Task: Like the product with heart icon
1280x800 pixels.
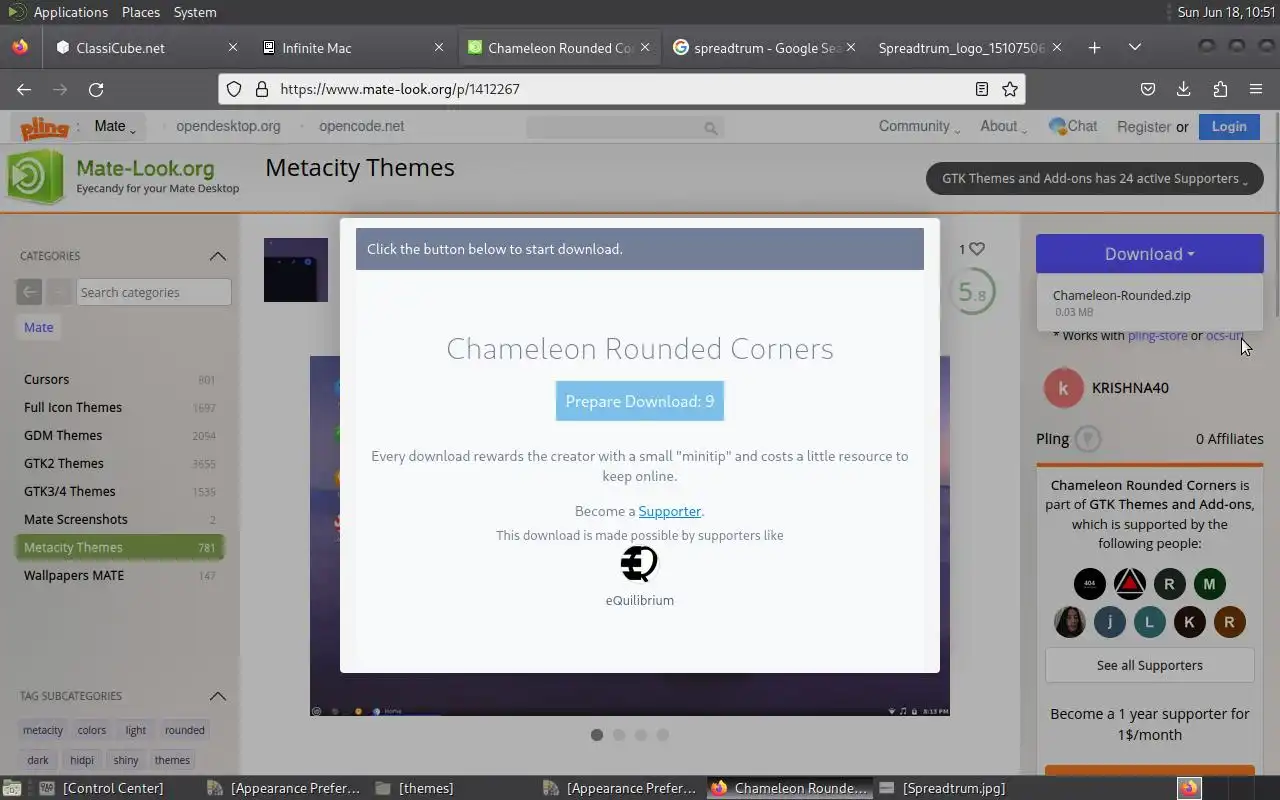Action: [977, 249]
